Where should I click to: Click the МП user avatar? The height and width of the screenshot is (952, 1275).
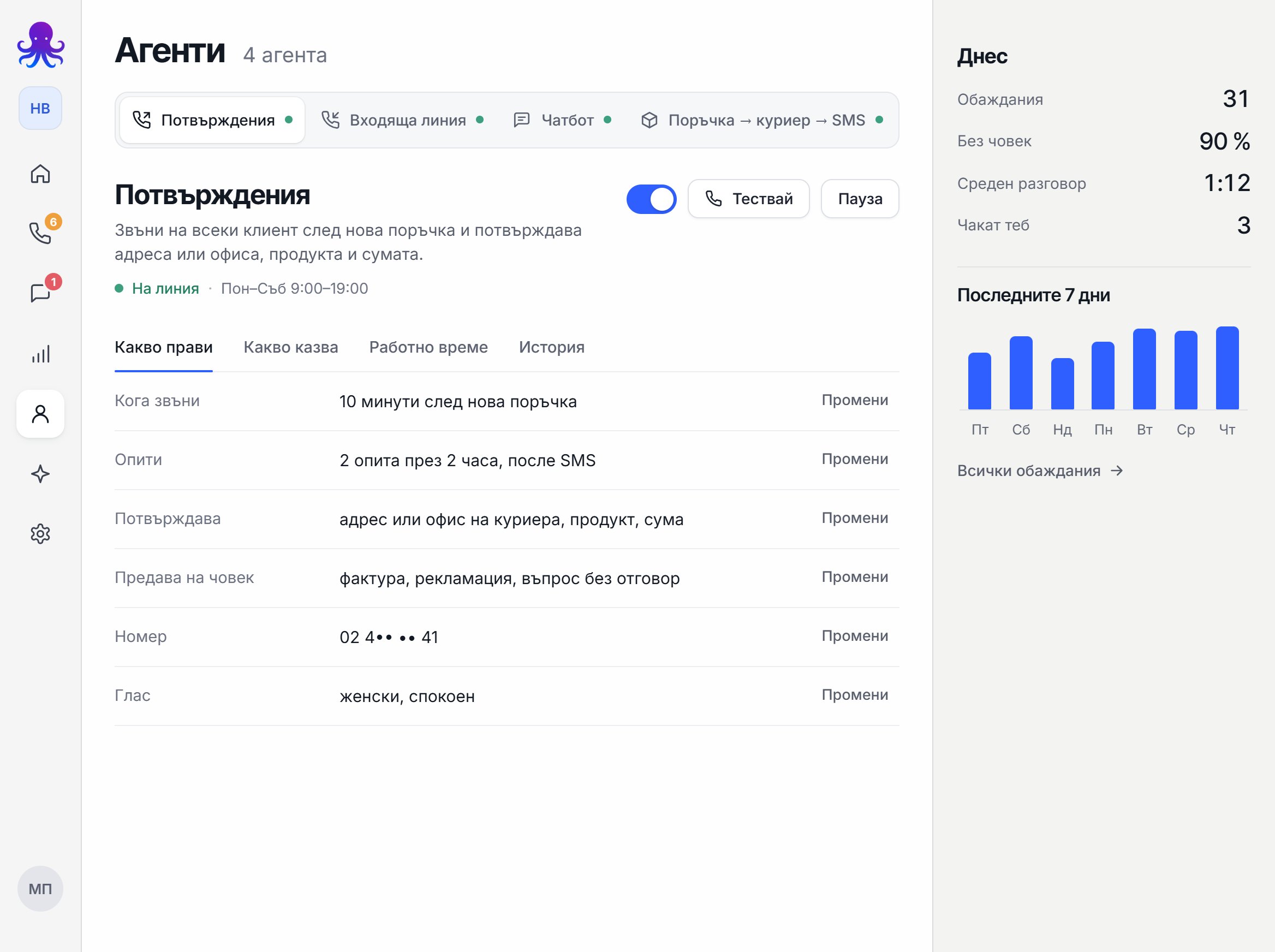tap(40, 889)
